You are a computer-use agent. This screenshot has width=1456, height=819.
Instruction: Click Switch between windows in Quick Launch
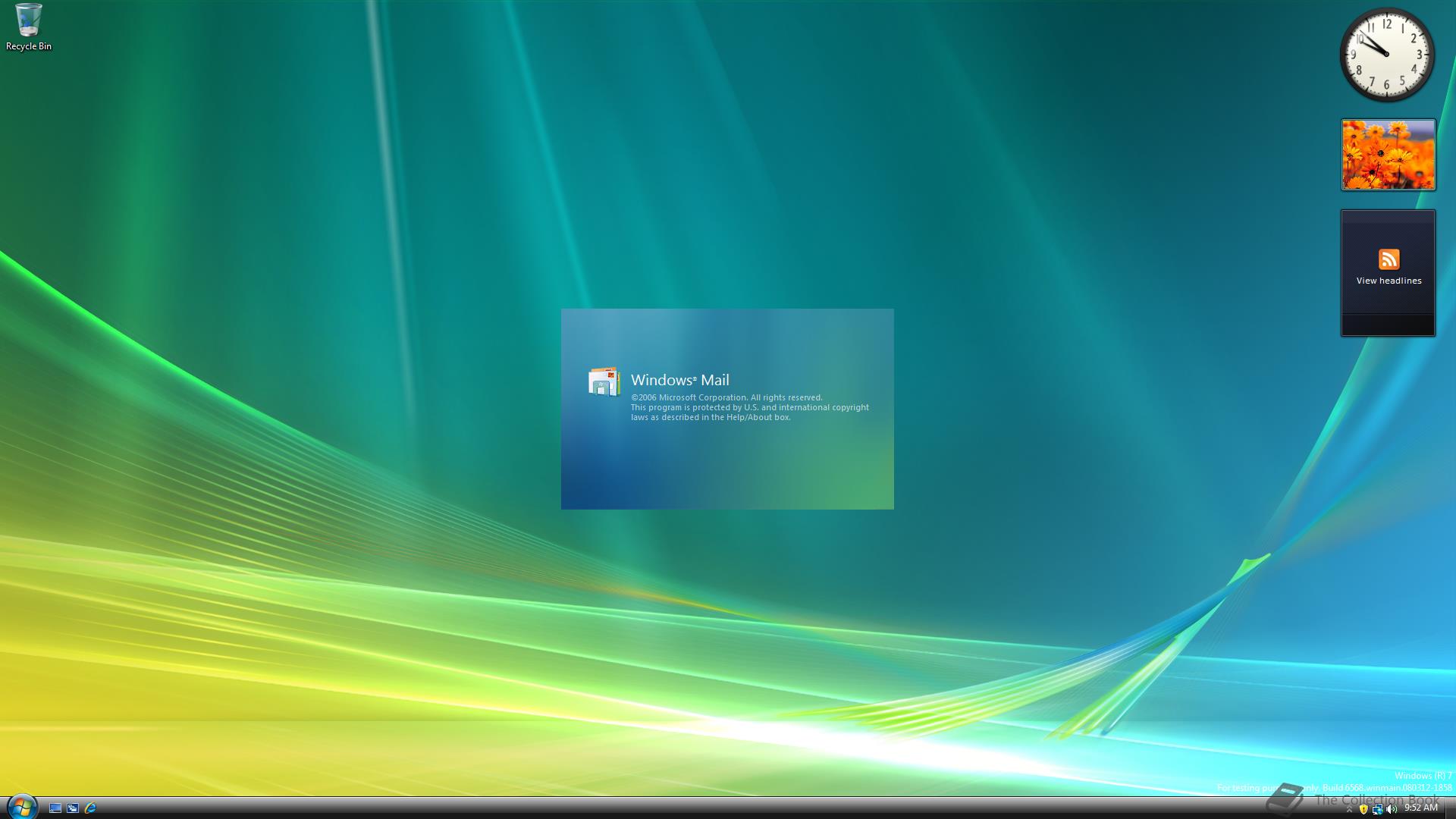[x=73, y=808]
